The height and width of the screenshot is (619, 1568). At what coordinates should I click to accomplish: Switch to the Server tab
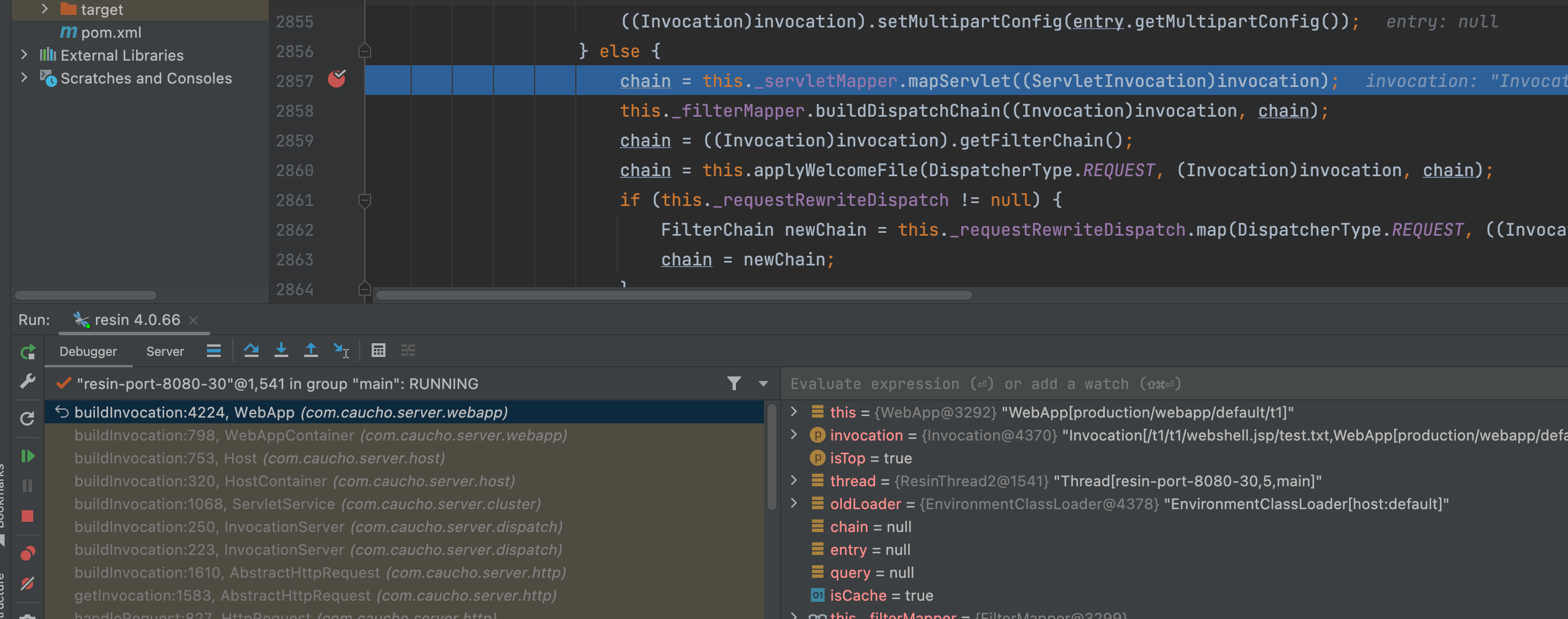[x=165, y=351]
